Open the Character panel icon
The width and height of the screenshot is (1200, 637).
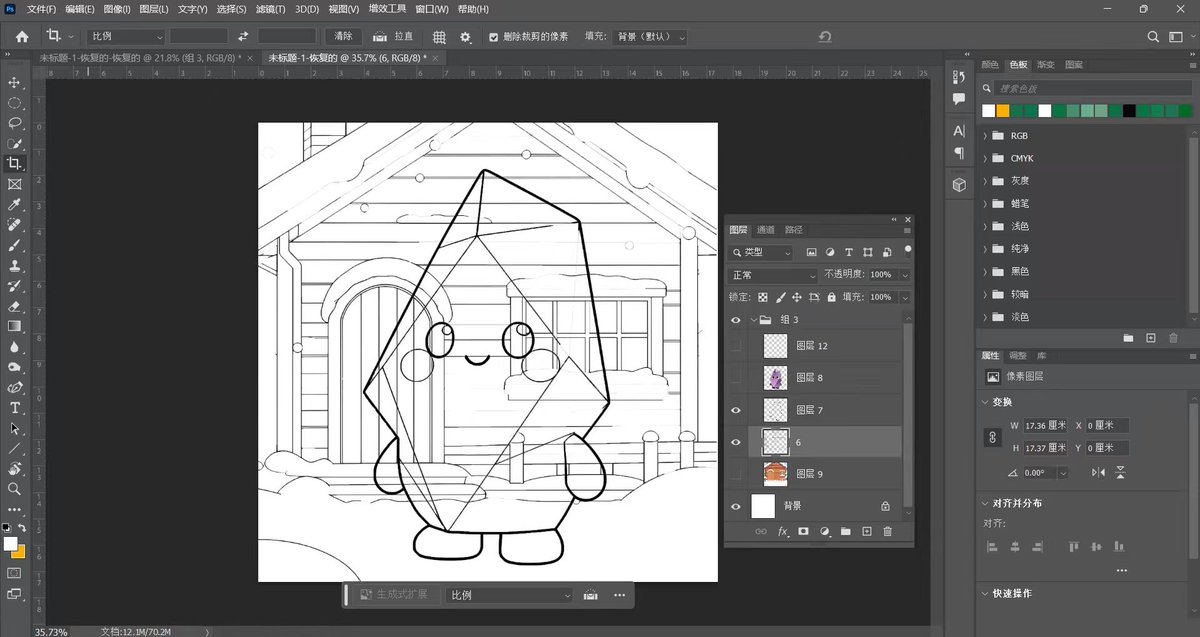pos(959,131)
